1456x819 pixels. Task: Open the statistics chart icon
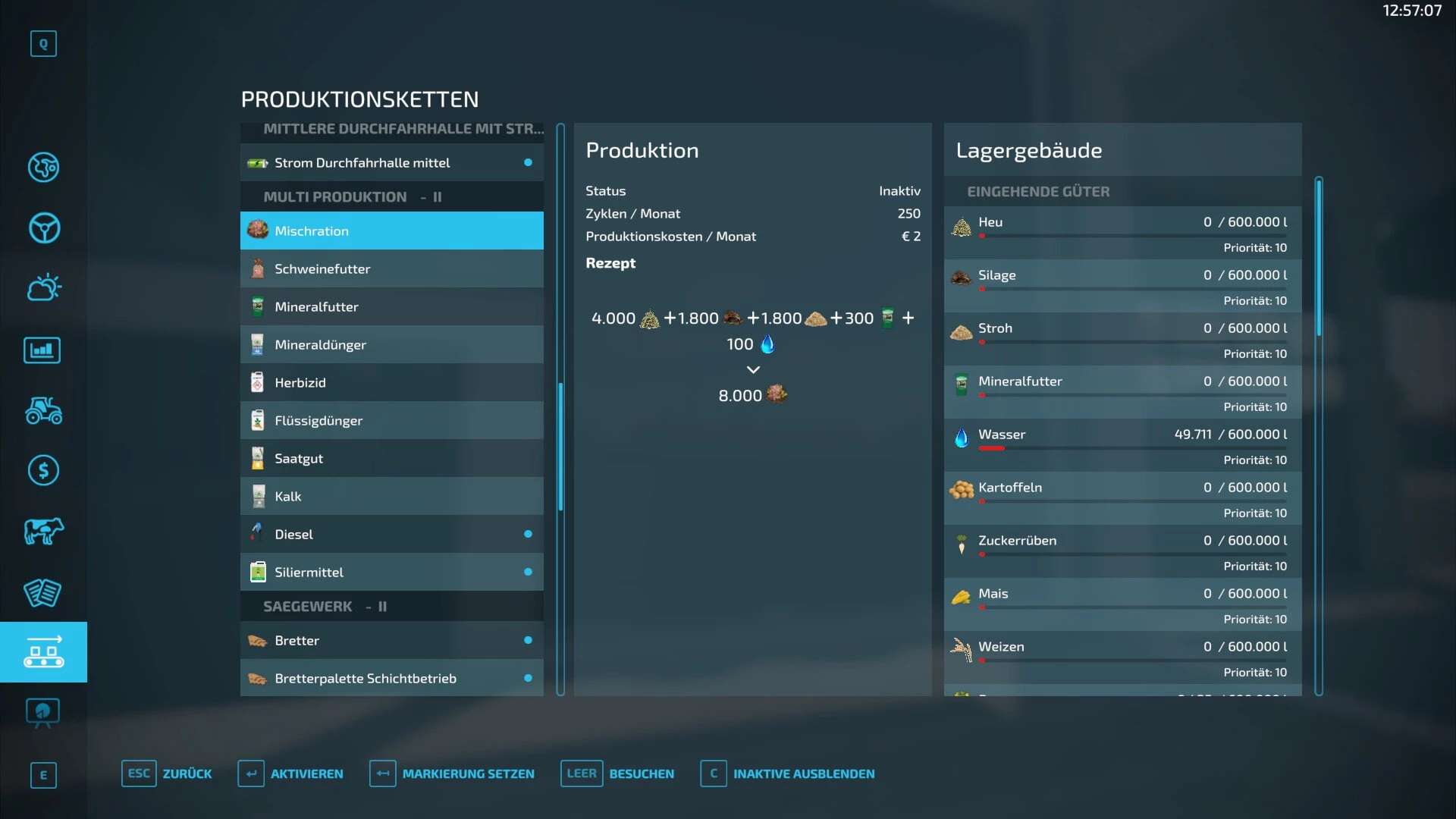pos(42,350)
